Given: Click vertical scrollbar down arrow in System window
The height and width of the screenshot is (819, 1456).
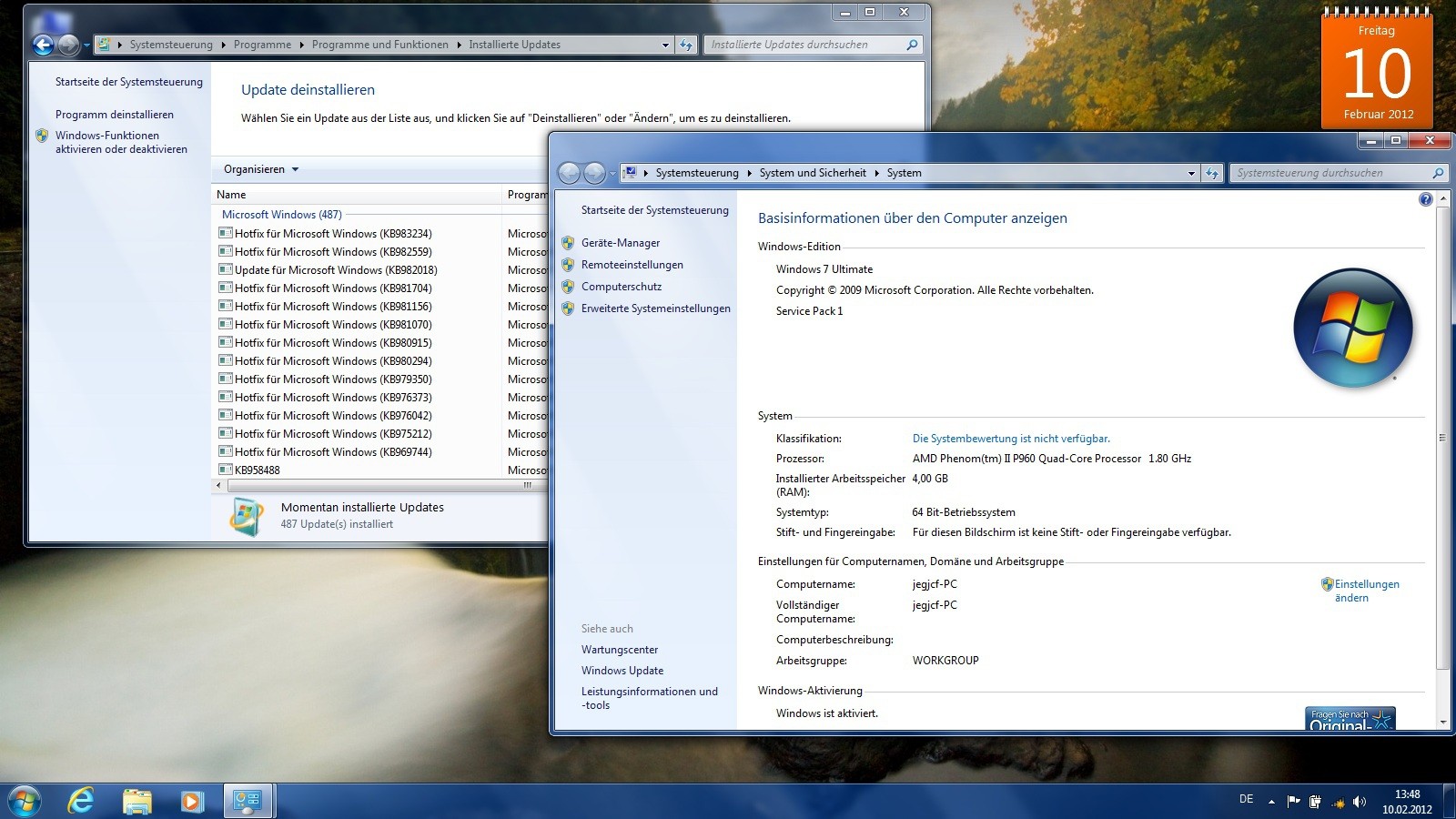Looking at the screenshot, I should 1442,722.
